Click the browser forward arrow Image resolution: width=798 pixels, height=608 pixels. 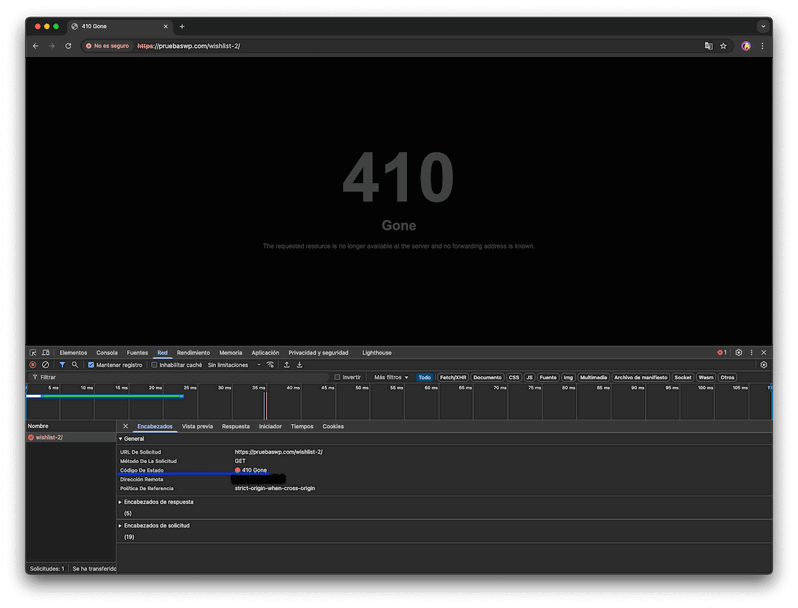(51, 46)
